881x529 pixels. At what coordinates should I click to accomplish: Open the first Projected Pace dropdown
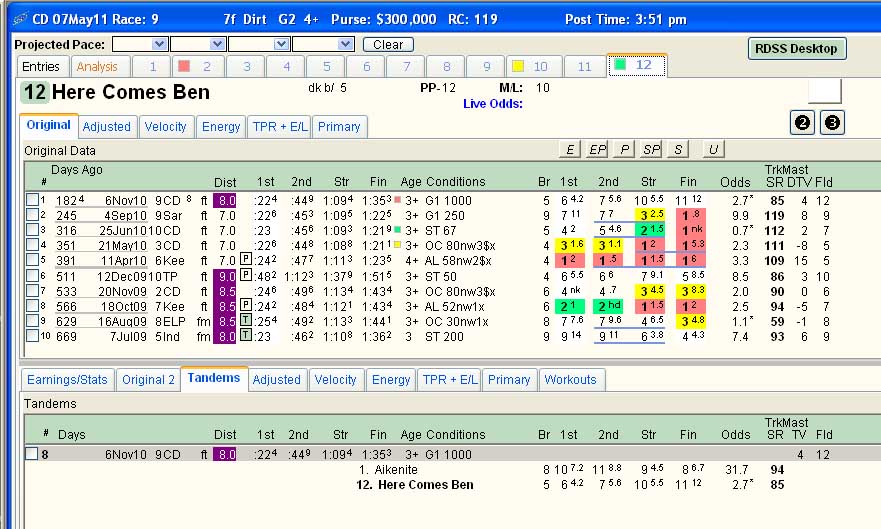point(160,44)
